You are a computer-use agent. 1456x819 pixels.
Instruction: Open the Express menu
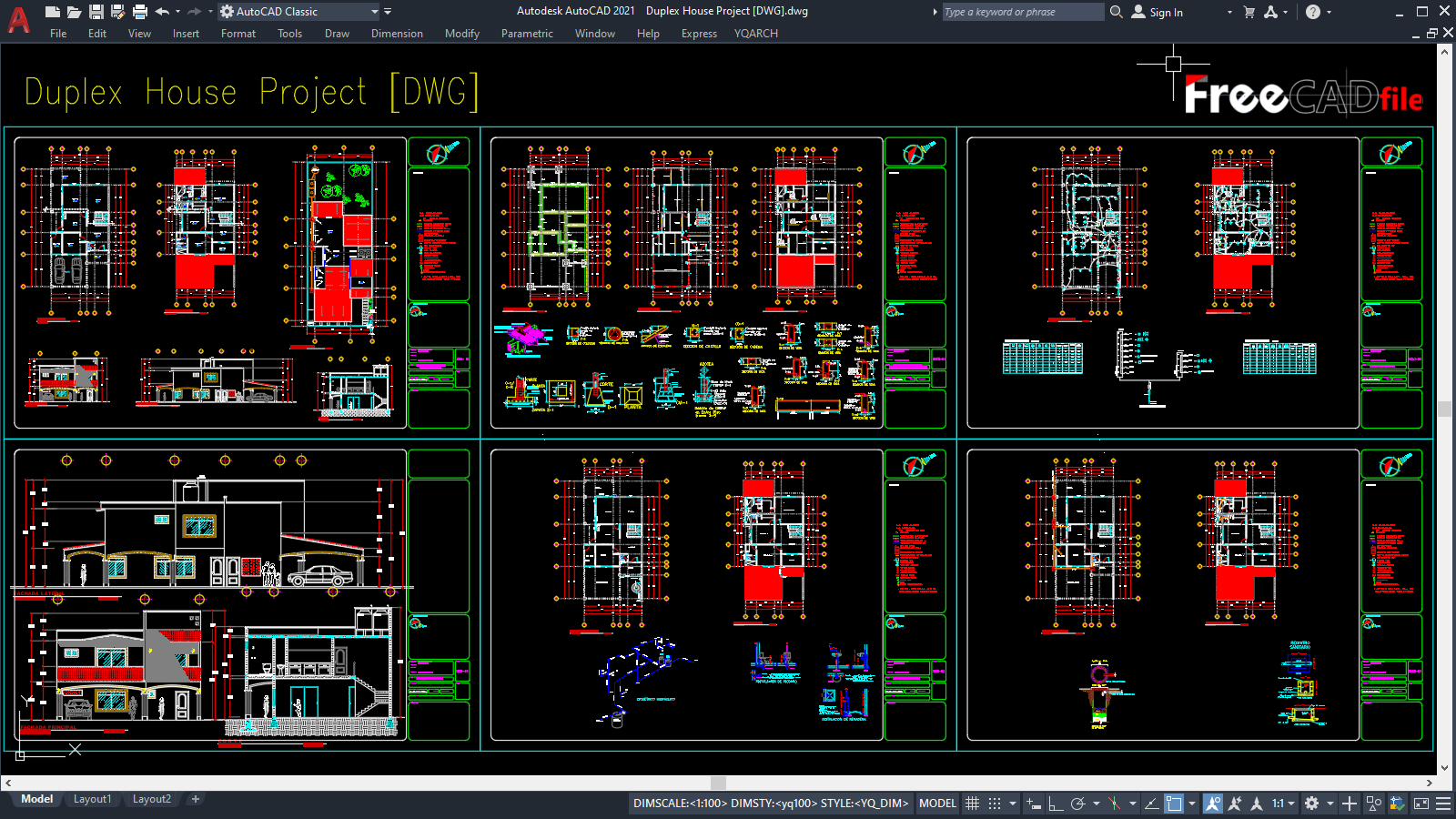point(699,34)
